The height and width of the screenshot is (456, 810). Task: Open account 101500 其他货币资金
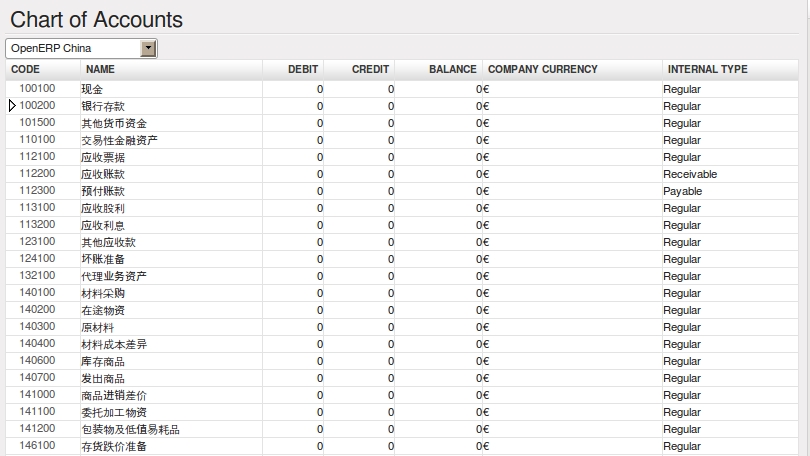click(x=113, y=123)
